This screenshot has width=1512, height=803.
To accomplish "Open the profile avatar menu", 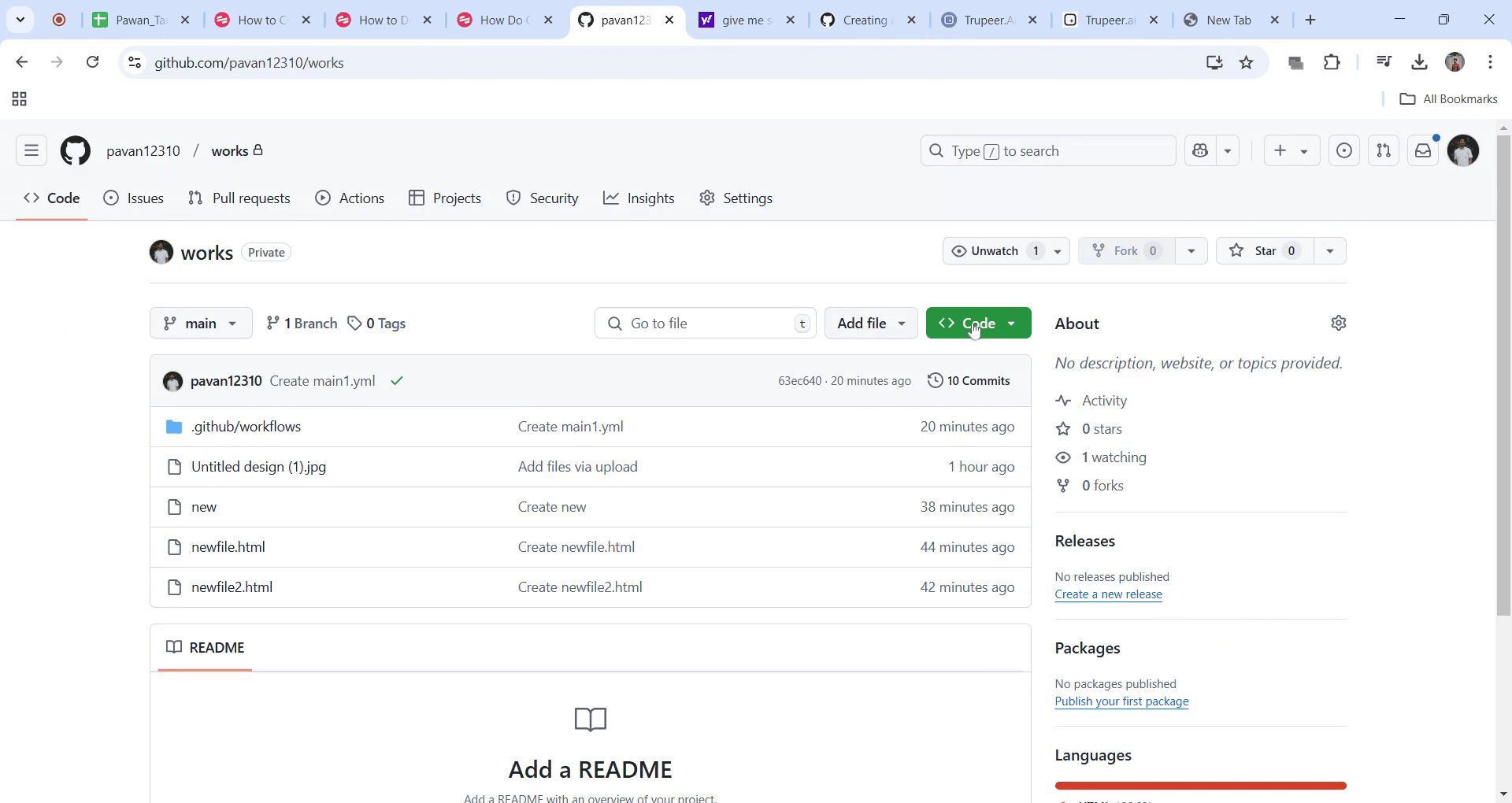I will click(1463, 150).
